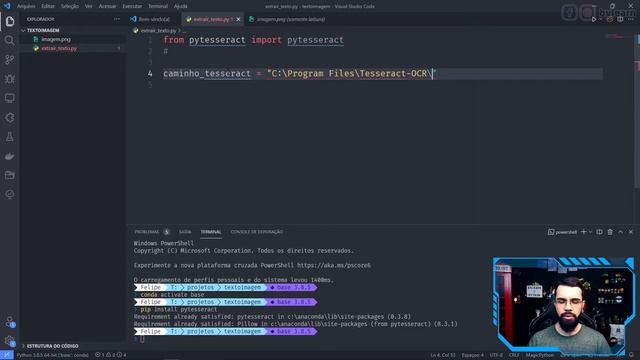Change end of line sequence CRLF
640x360 pixels.
[514, 355]
